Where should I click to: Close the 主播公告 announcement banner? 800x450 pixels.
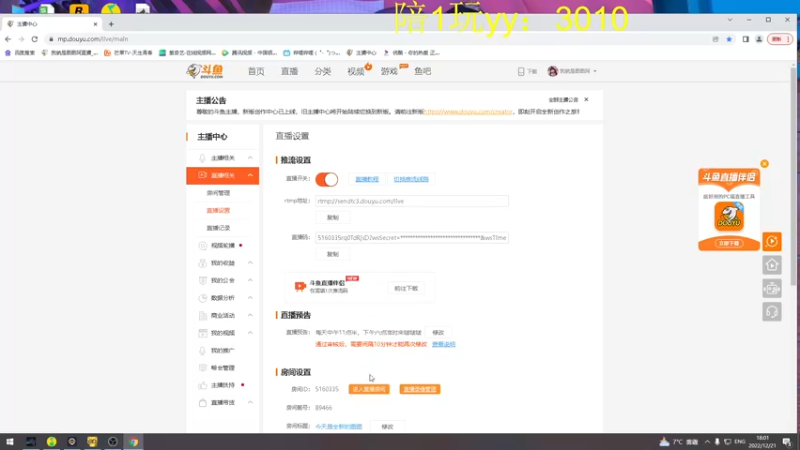[586, 99]
